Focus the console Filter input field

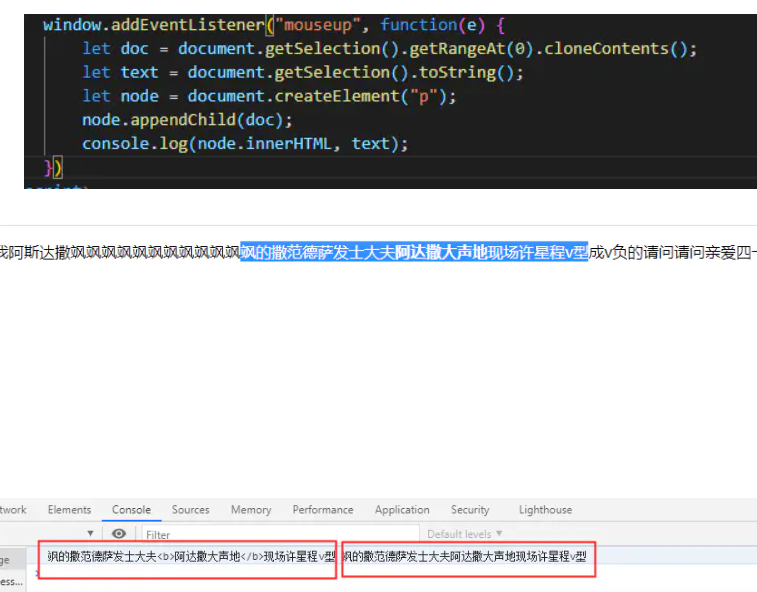coord(280,535)
